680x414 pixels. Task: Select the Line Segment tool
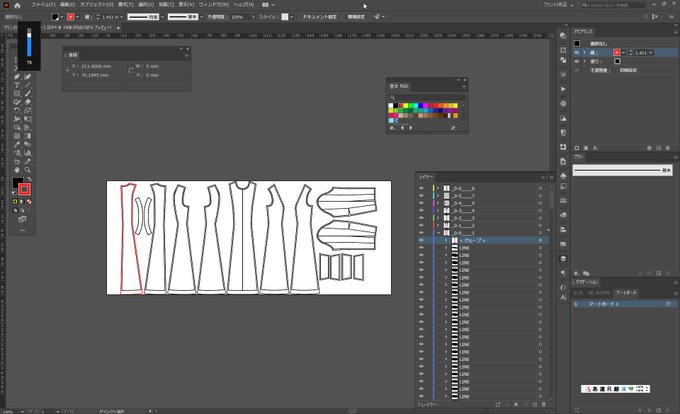point(27,85)
